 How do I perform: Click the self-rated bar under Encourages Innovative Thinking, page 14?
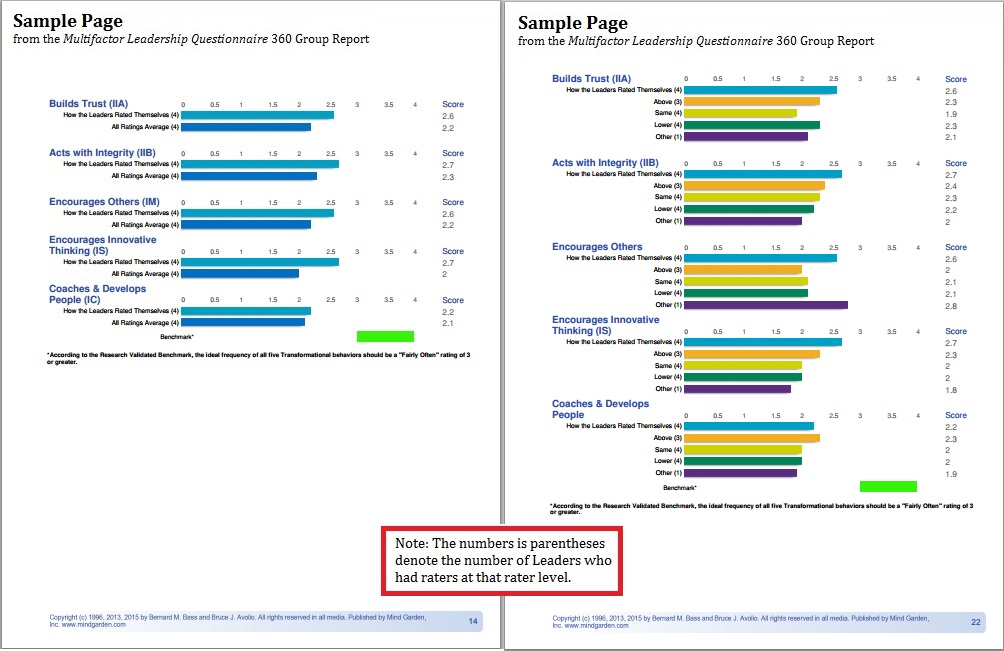pos(260,262)
